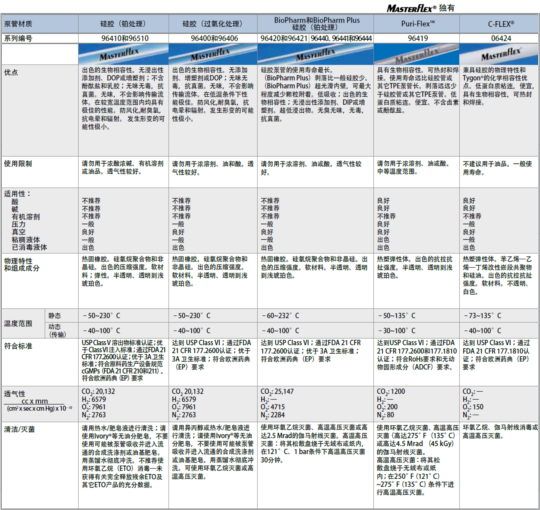Click the 系列编号 row label
The height and width of the screenshot is (510, 540).
pyautogui.click(x=18, y=38)
